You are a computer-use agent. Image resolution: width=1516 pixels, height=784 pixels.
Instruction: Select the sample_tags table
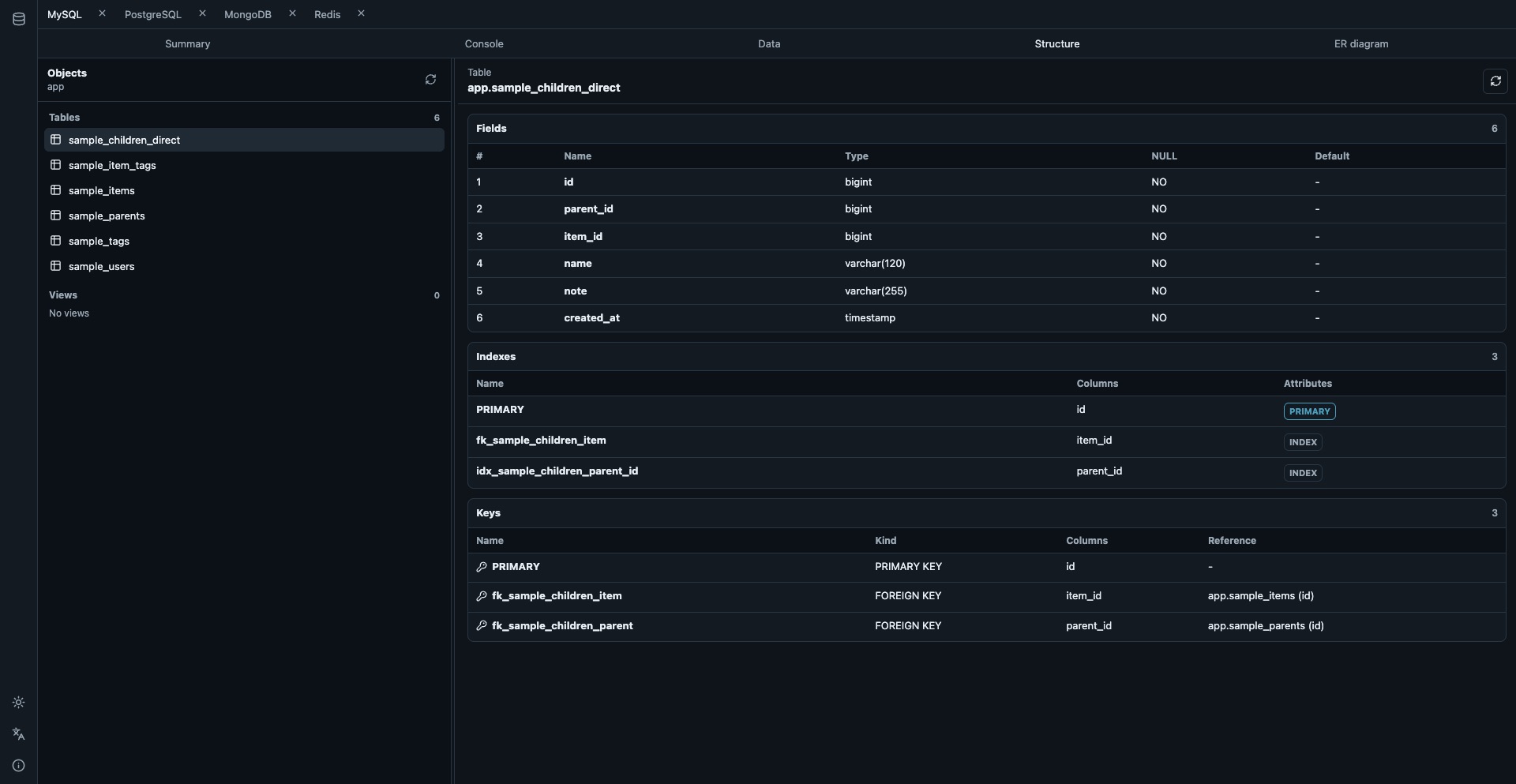point(244,241)
